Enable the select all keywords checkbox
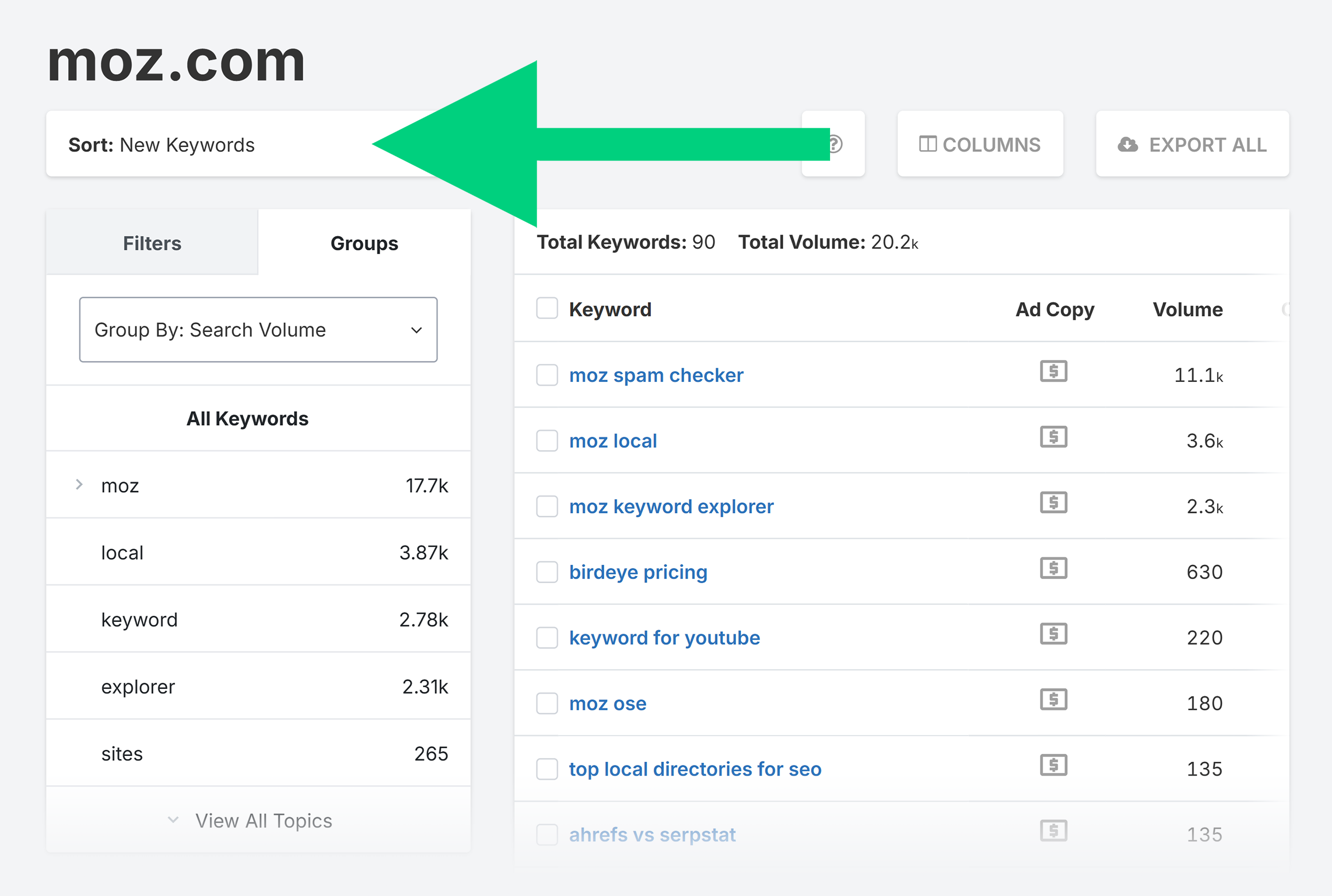Image resolution: width=1332 pixels, height=896 pixels. tap(546, 309)
